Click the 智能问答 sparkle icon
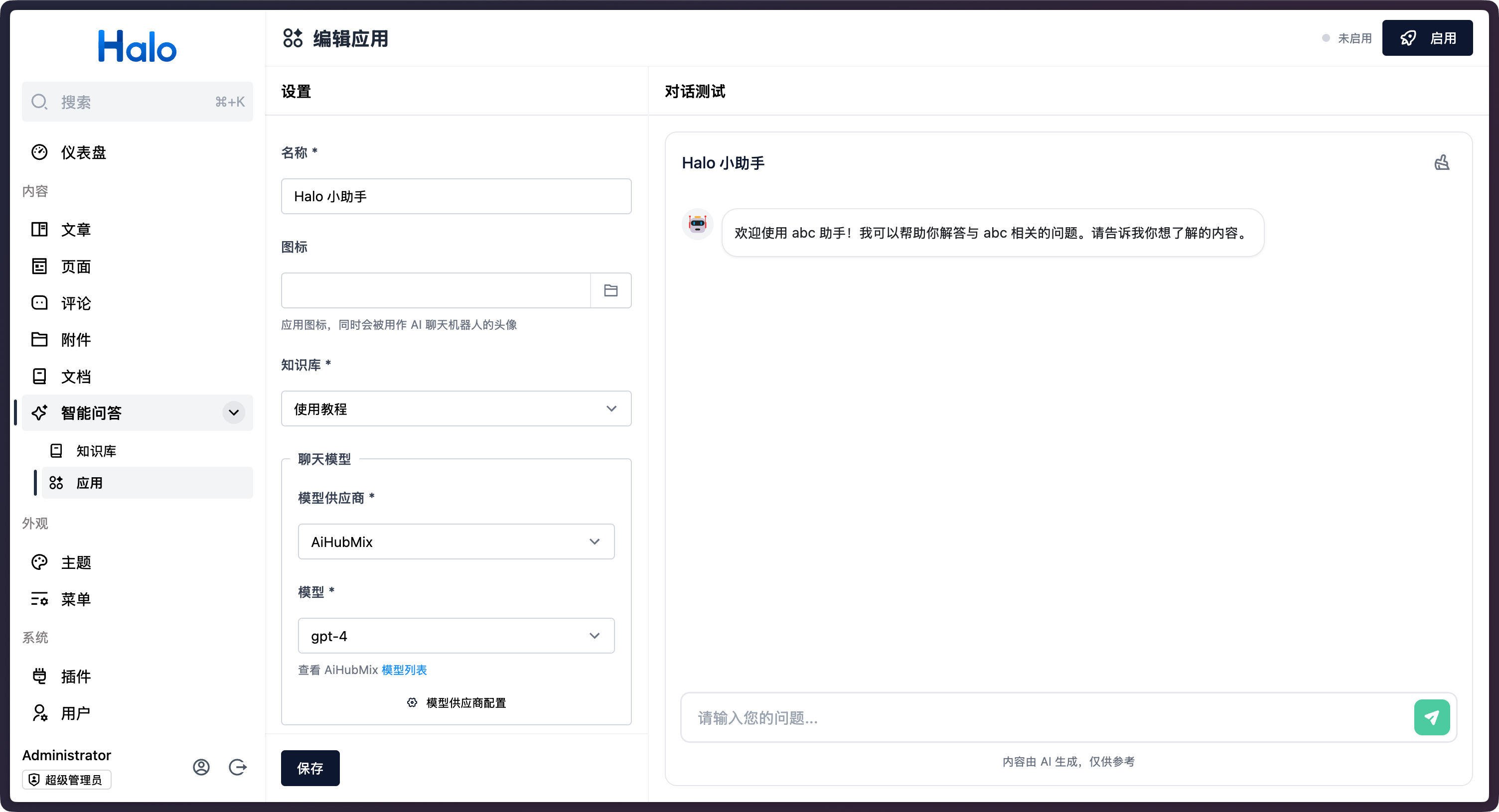The image size is (1499, 812). click(x=39, y=412)
